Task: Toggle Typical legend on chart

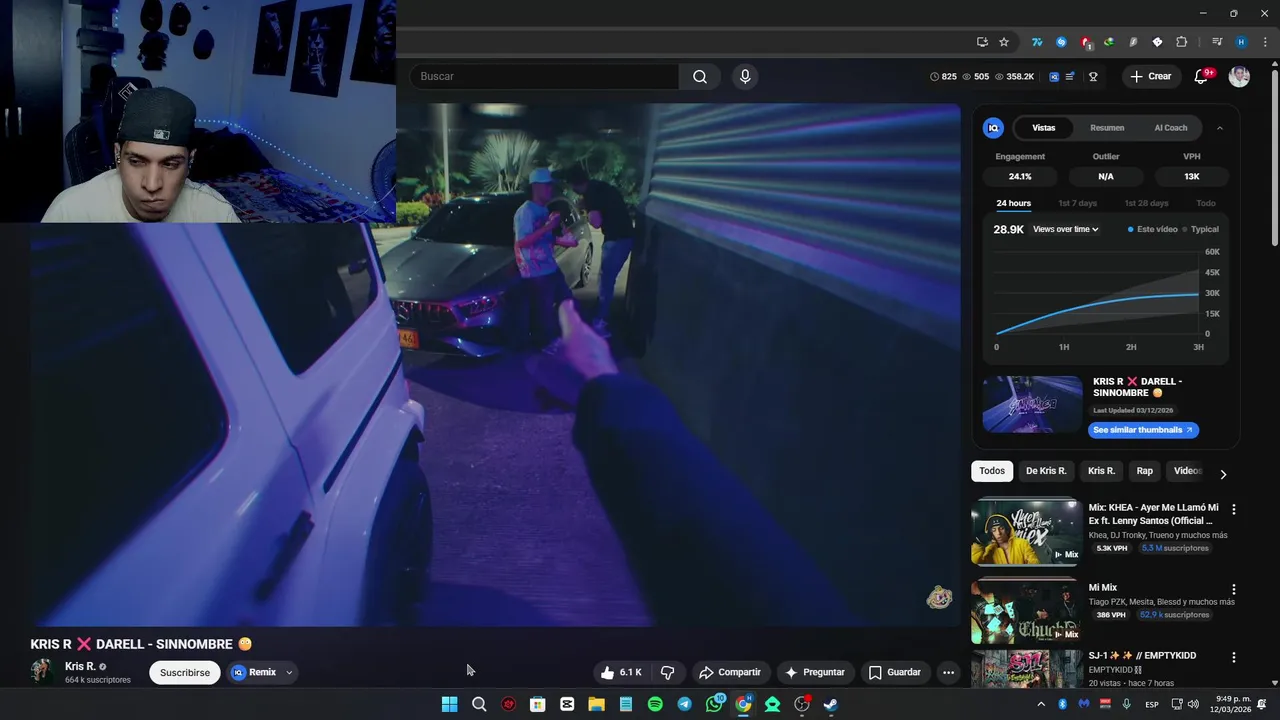Action: pyautogui.click(x=1201, y=229)
